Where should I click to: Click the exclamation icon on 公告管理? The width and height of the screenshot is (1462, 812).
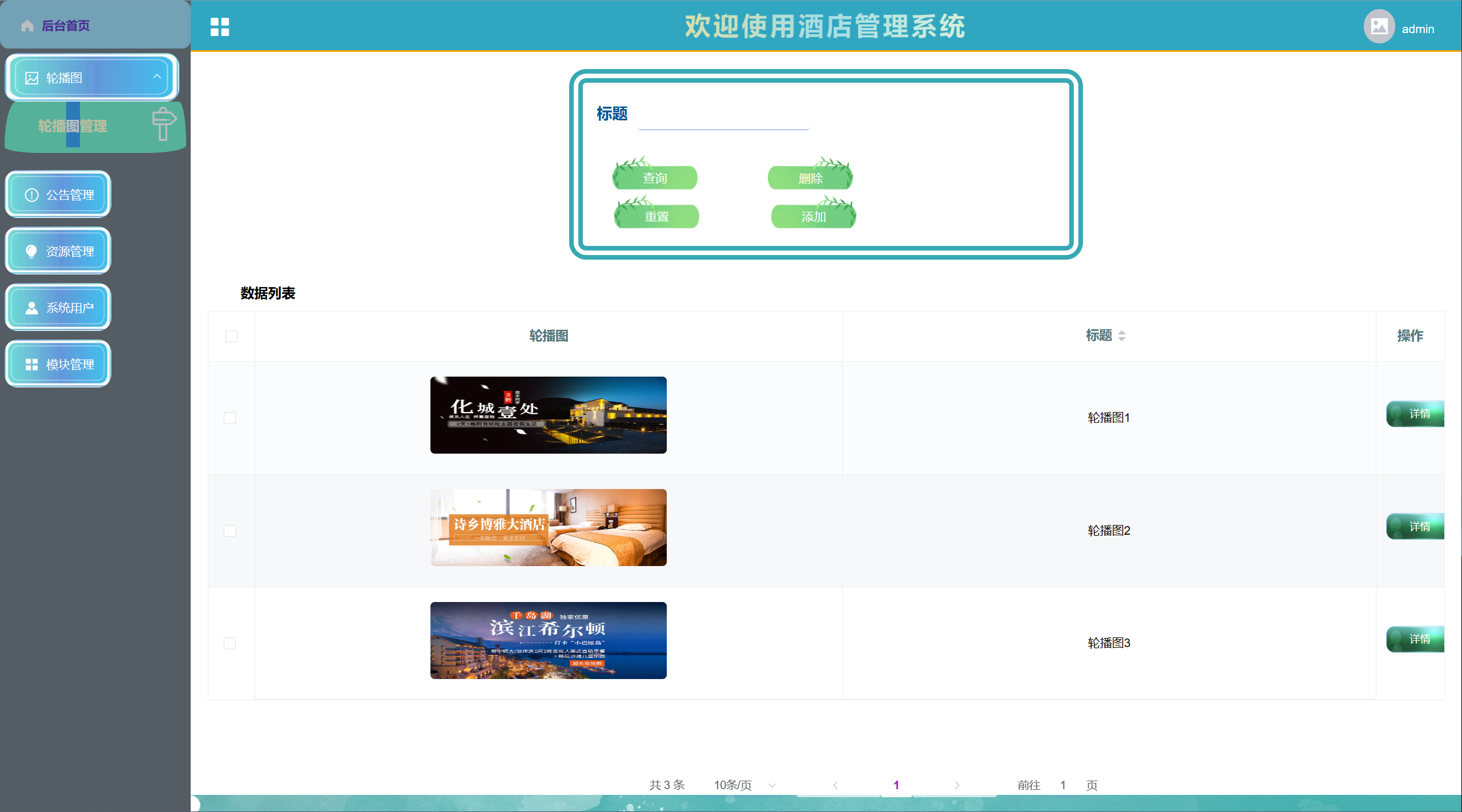(x=31, y=195)
